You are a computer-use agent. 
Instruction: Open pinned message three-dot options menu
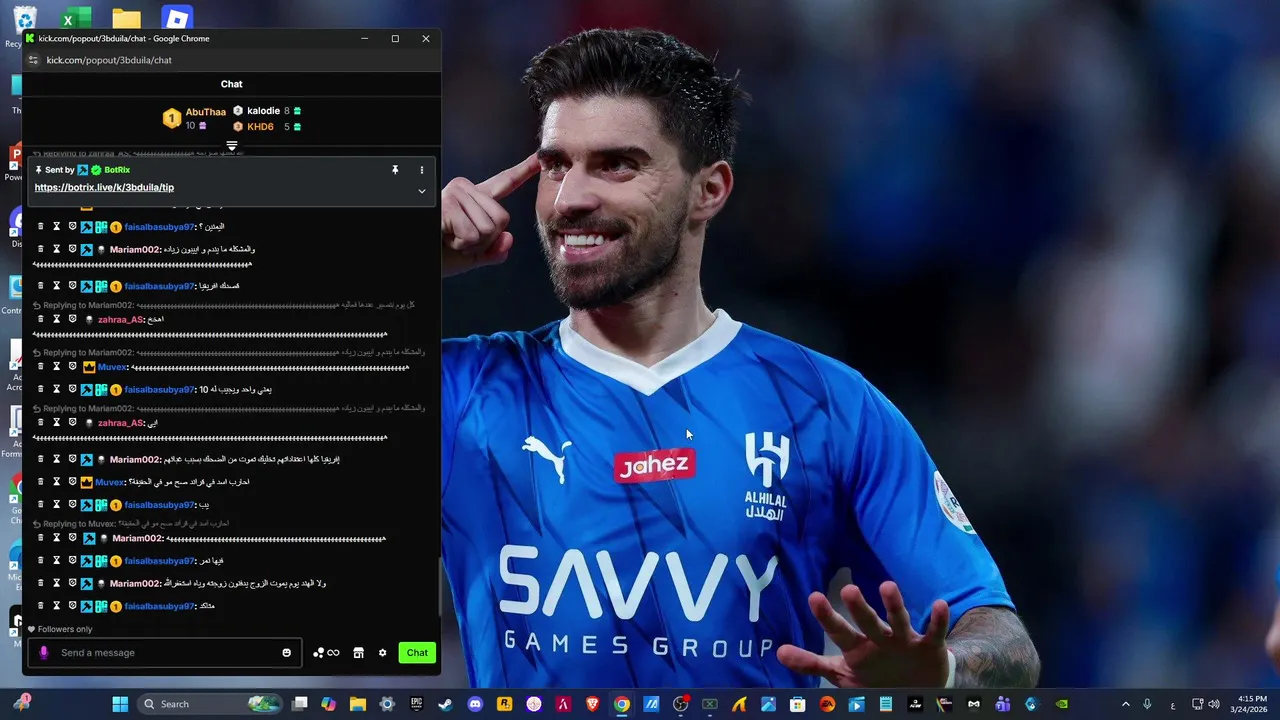pyautogui.click(x=421, y=170)
